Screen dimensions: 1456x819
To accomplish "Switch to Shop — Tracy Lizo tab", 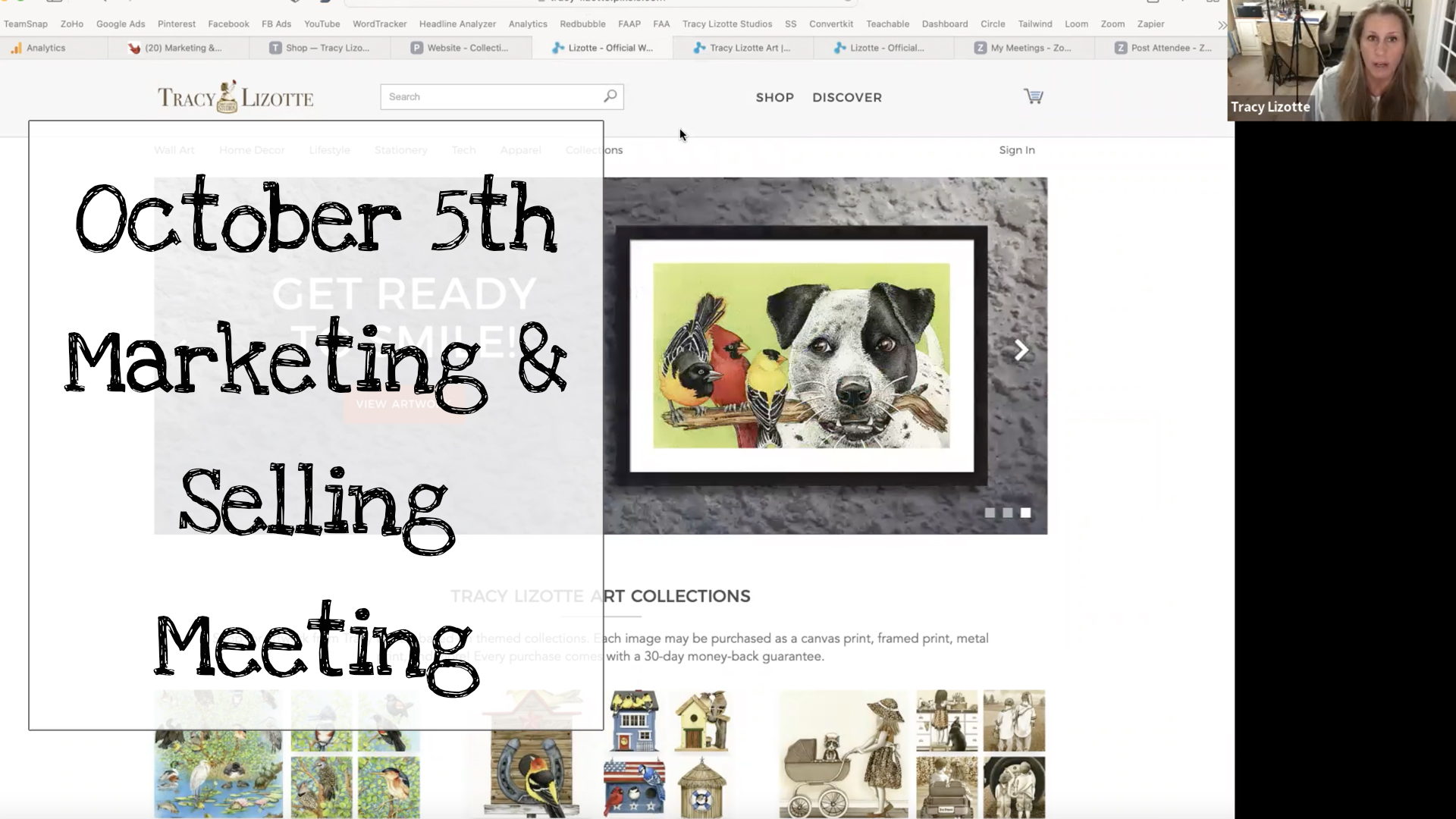I will point(320,48).
